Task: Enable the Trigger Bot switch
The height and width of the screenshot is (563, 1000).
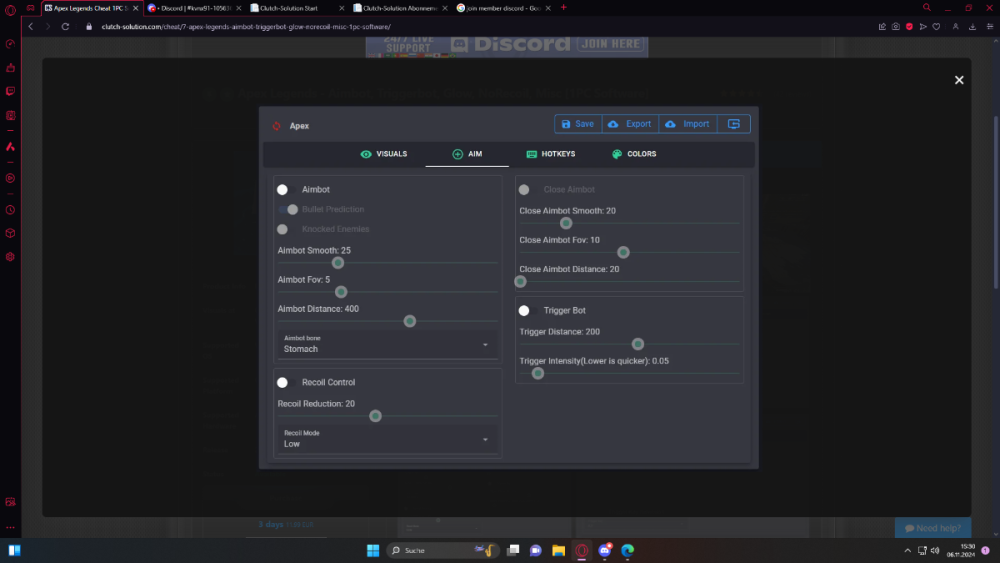Action: point(524,311)
